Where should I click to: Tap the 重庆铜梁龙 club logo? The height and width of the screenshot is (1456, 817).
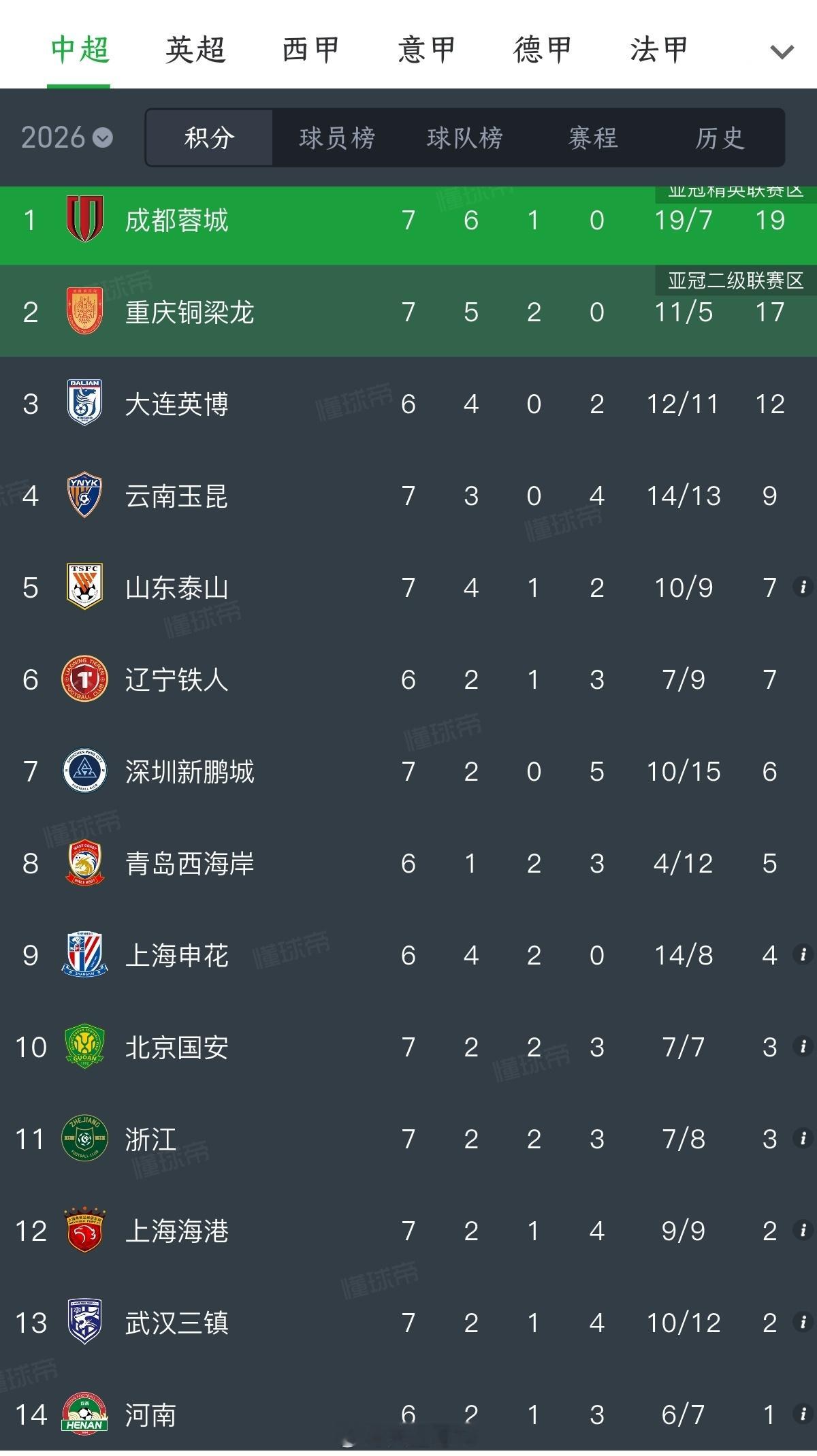click(x=84, y=312)
